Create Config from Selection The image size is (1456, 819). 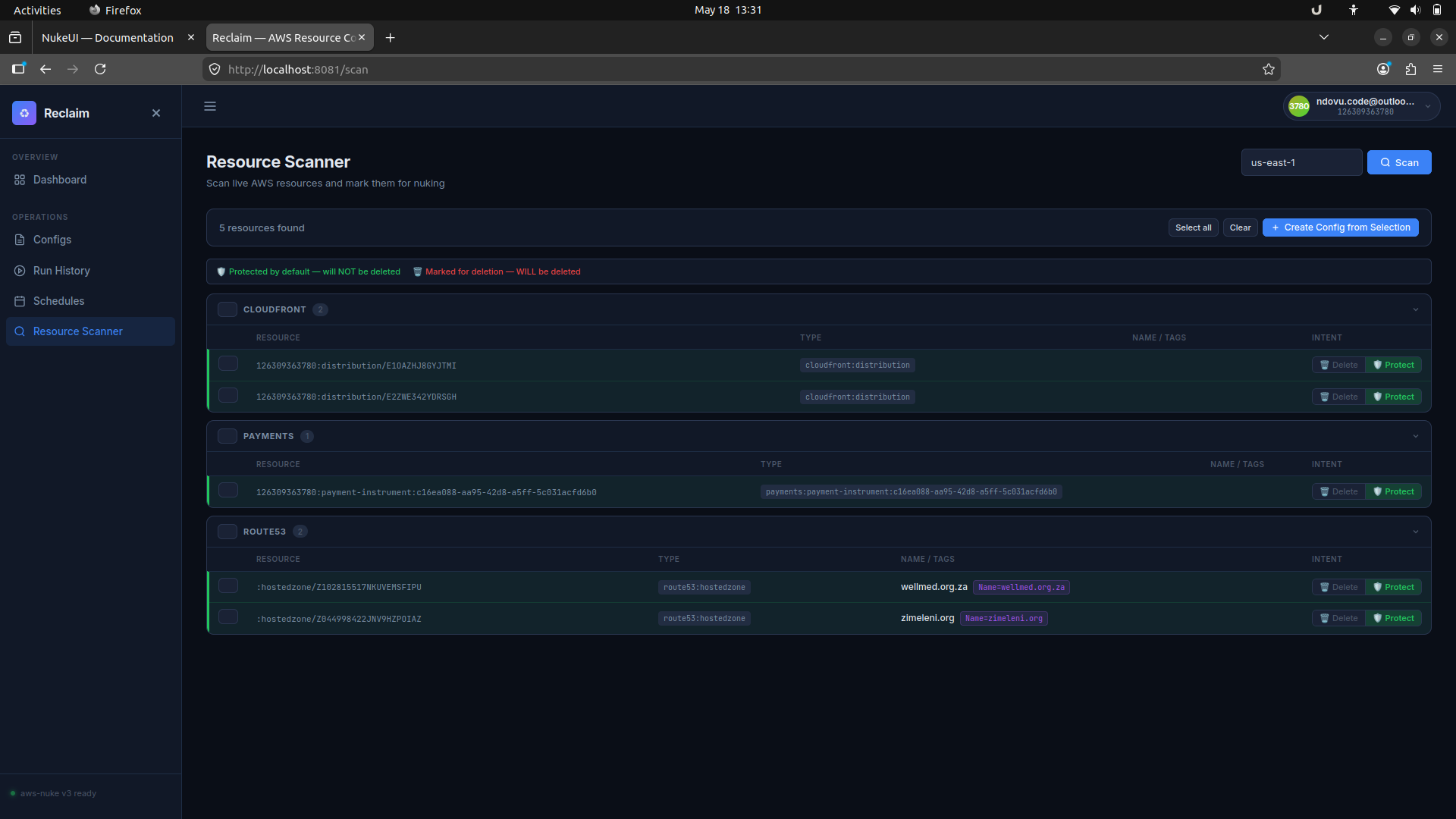(1340, 227)
